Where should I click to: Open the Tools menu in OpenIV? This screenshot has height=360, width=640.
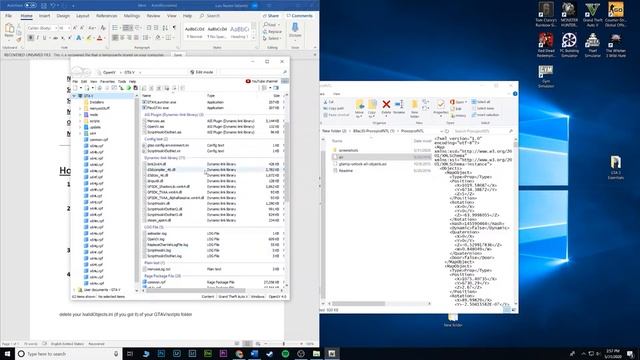[x=122, y=82]
